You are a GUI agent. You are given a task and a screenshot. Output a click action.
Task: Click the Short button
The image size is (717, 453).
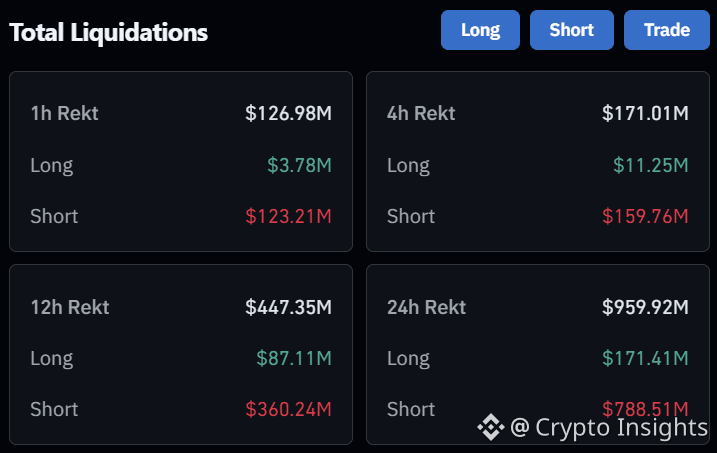572,30
